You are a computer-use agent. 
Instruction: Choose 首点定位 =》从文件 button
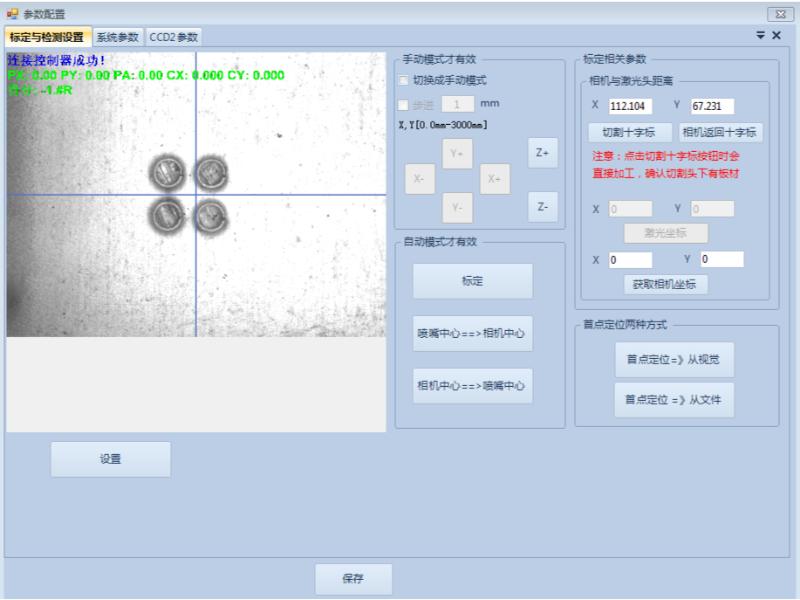pos(673,400)
